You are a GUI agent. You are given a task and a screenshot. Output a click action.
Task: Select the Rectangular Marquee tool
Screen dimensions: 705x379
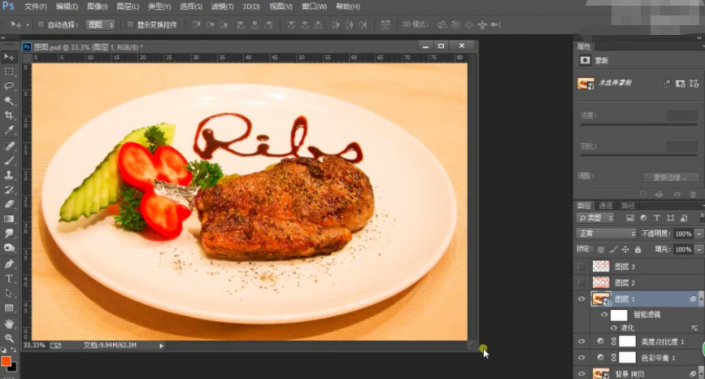(x=9, y=71)
